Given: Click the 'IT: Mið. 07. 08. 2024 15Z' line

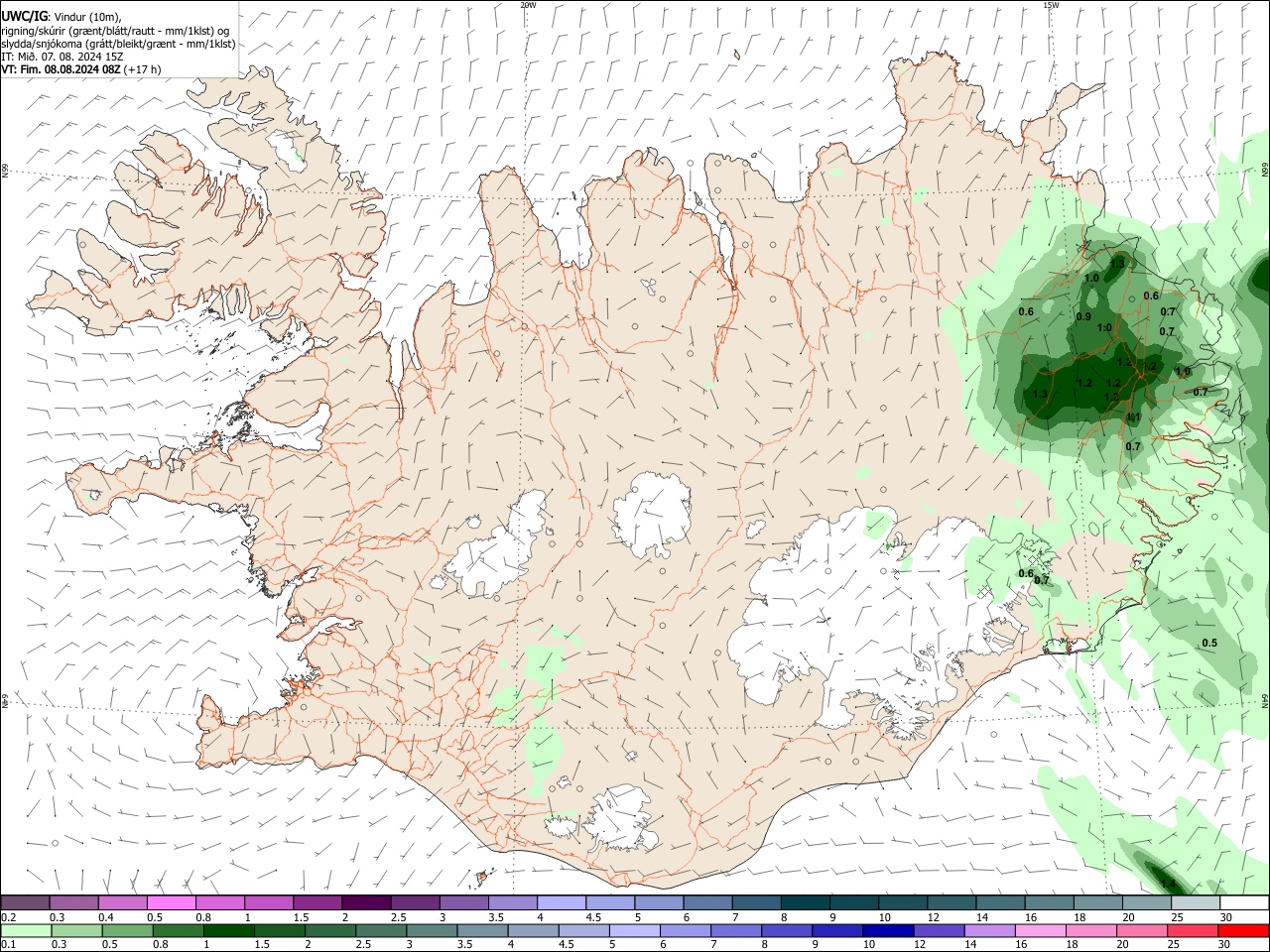Looking at the screenshot, I should [63, 57].
